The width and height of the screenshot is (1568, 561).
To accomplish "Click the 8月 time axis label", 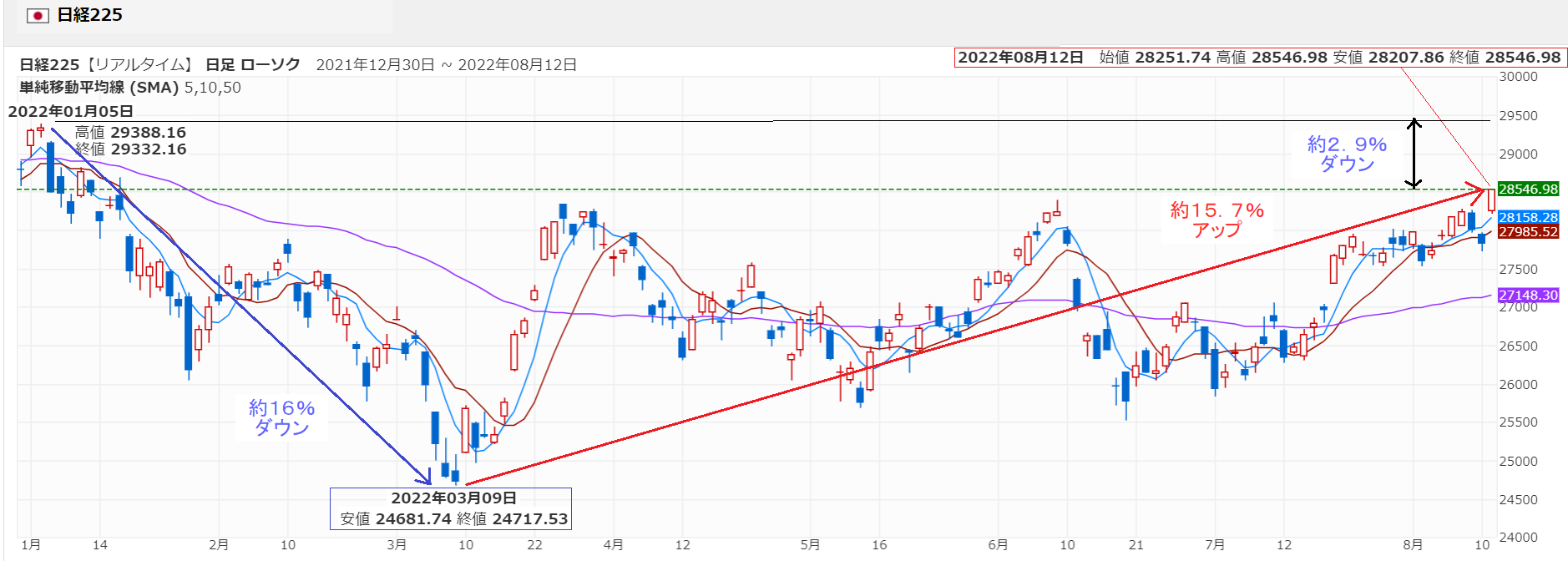I will (x=1413, y=544).
